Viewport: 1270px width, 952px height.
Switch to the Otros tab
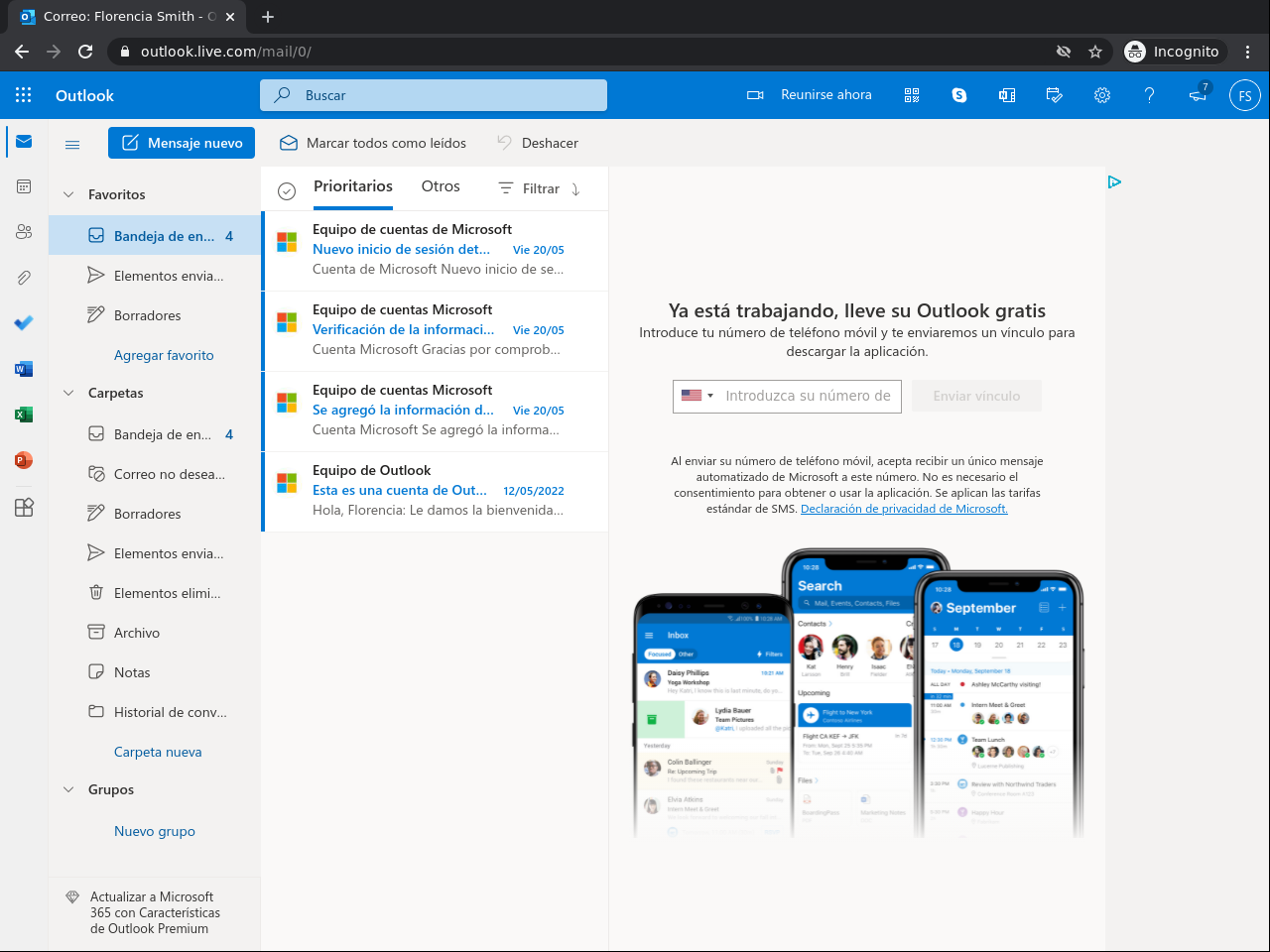[x=441, y=186]
